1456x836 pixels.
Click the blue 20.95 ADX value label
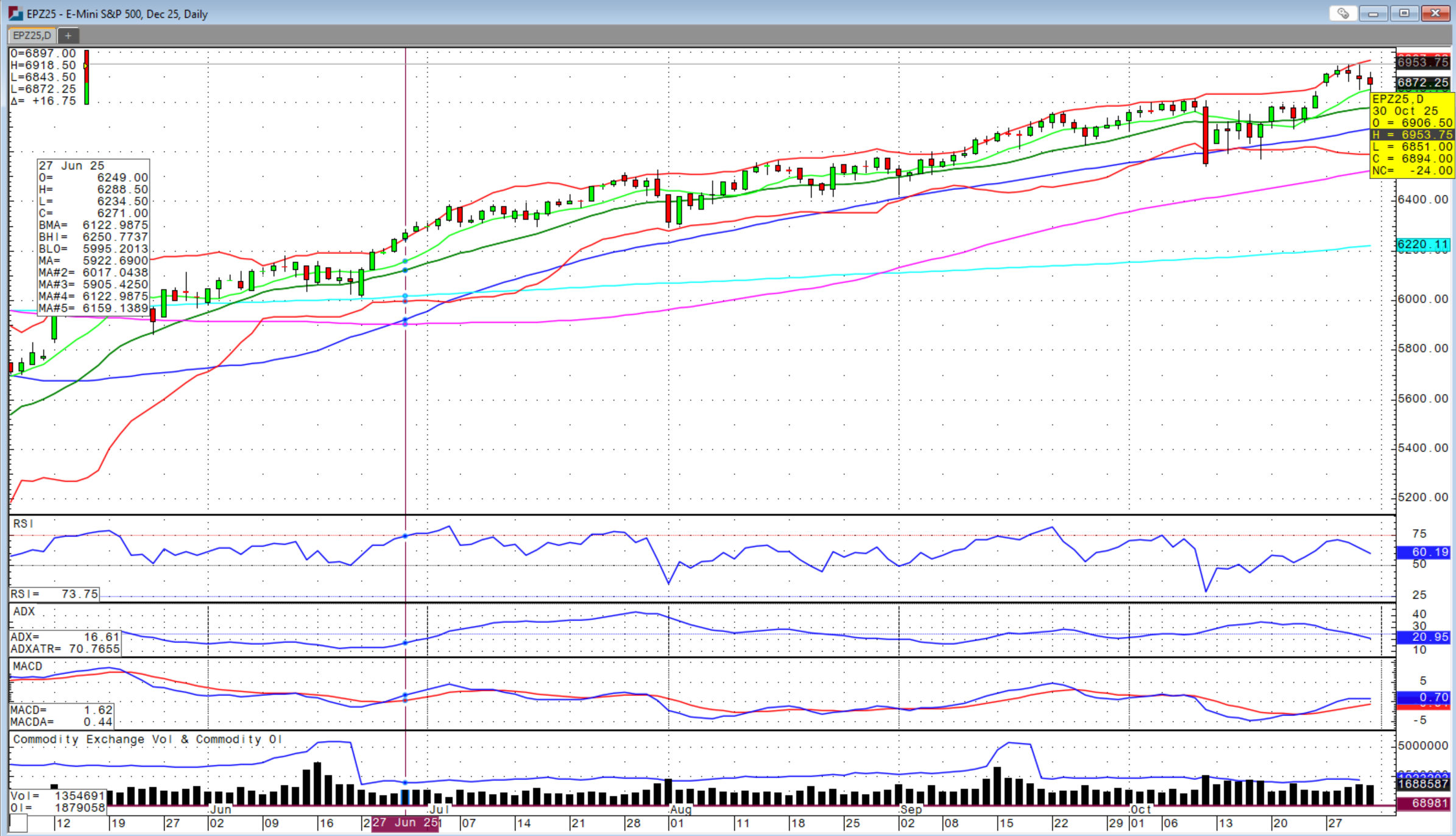[1422, 637]
